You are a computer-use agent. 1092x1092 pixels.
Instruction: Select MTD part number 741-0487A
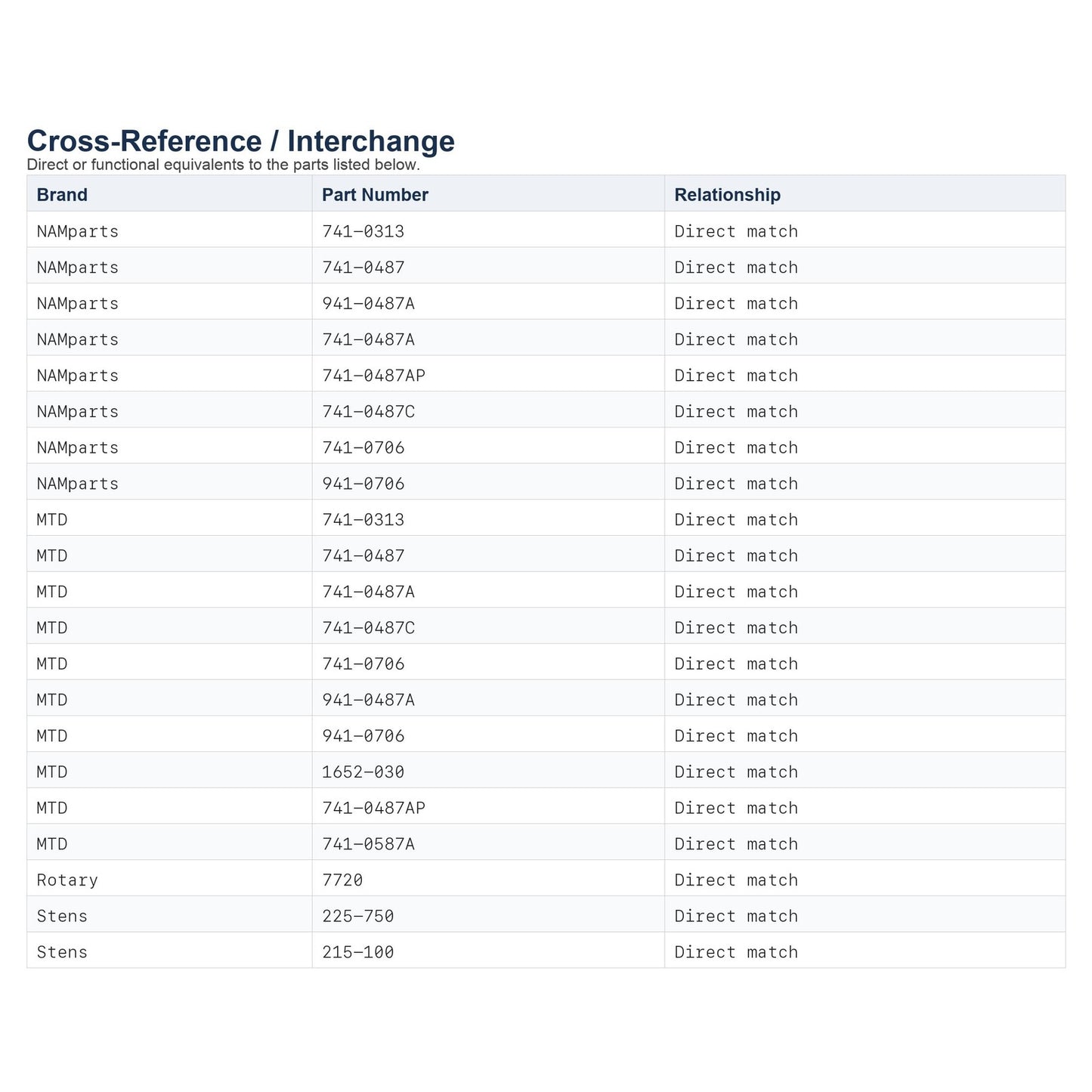point(368,592)
